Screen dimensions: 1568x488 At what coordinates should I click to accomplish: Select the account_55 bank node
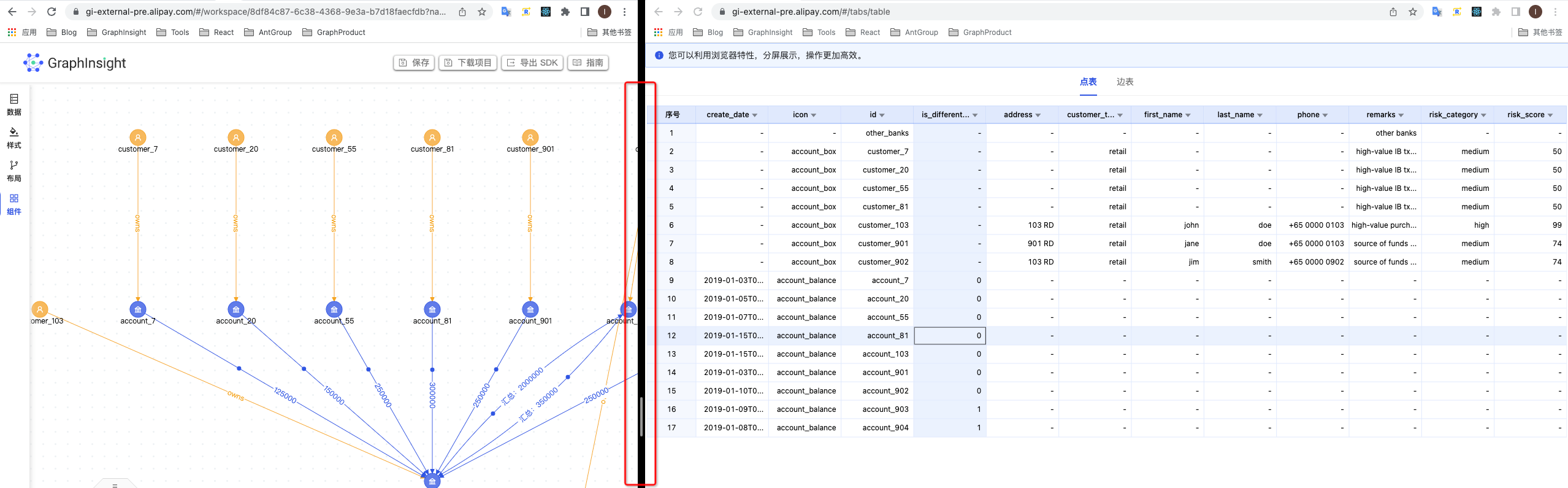pyautogui.click(x=334, y=309)
